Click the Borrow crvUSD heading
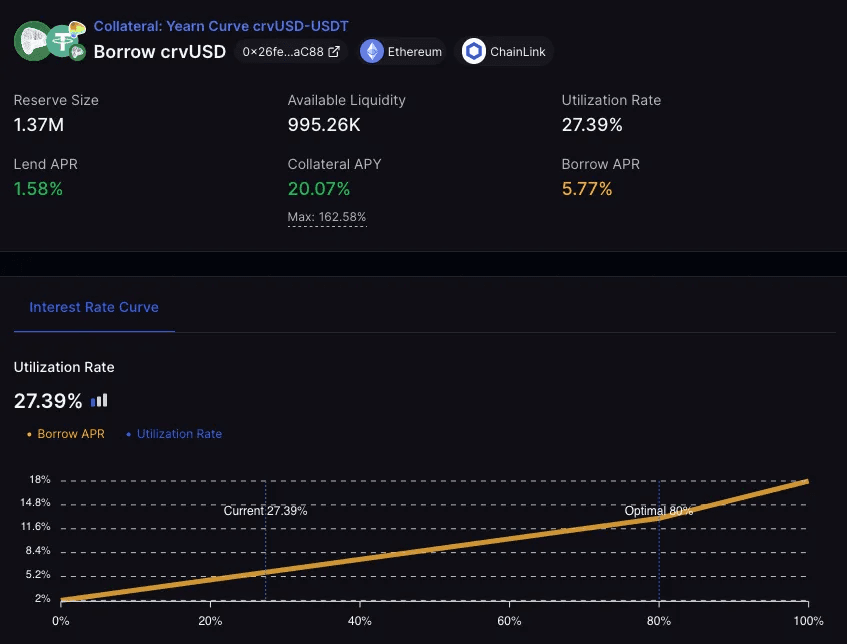This screenshot has width=847, height=644. (x=160, y=52)
